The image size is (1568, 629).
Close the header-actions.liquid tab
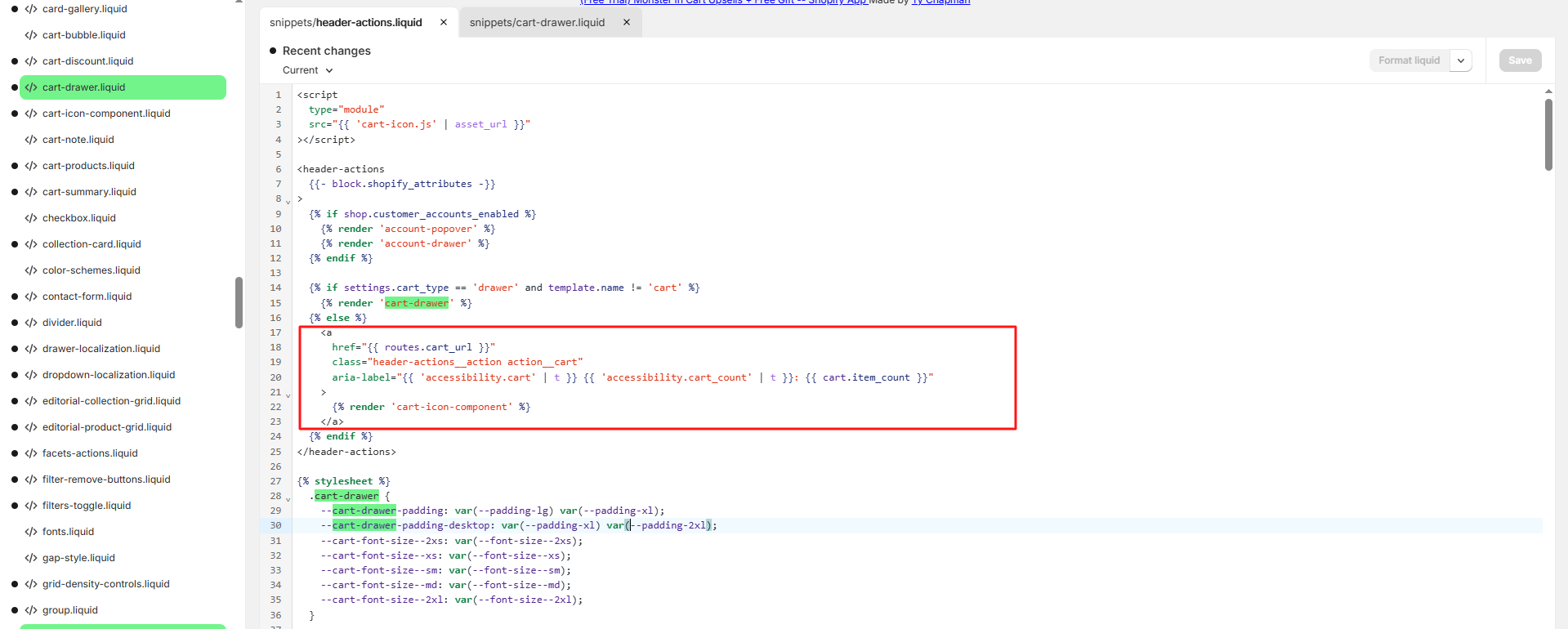click(444, 23)
